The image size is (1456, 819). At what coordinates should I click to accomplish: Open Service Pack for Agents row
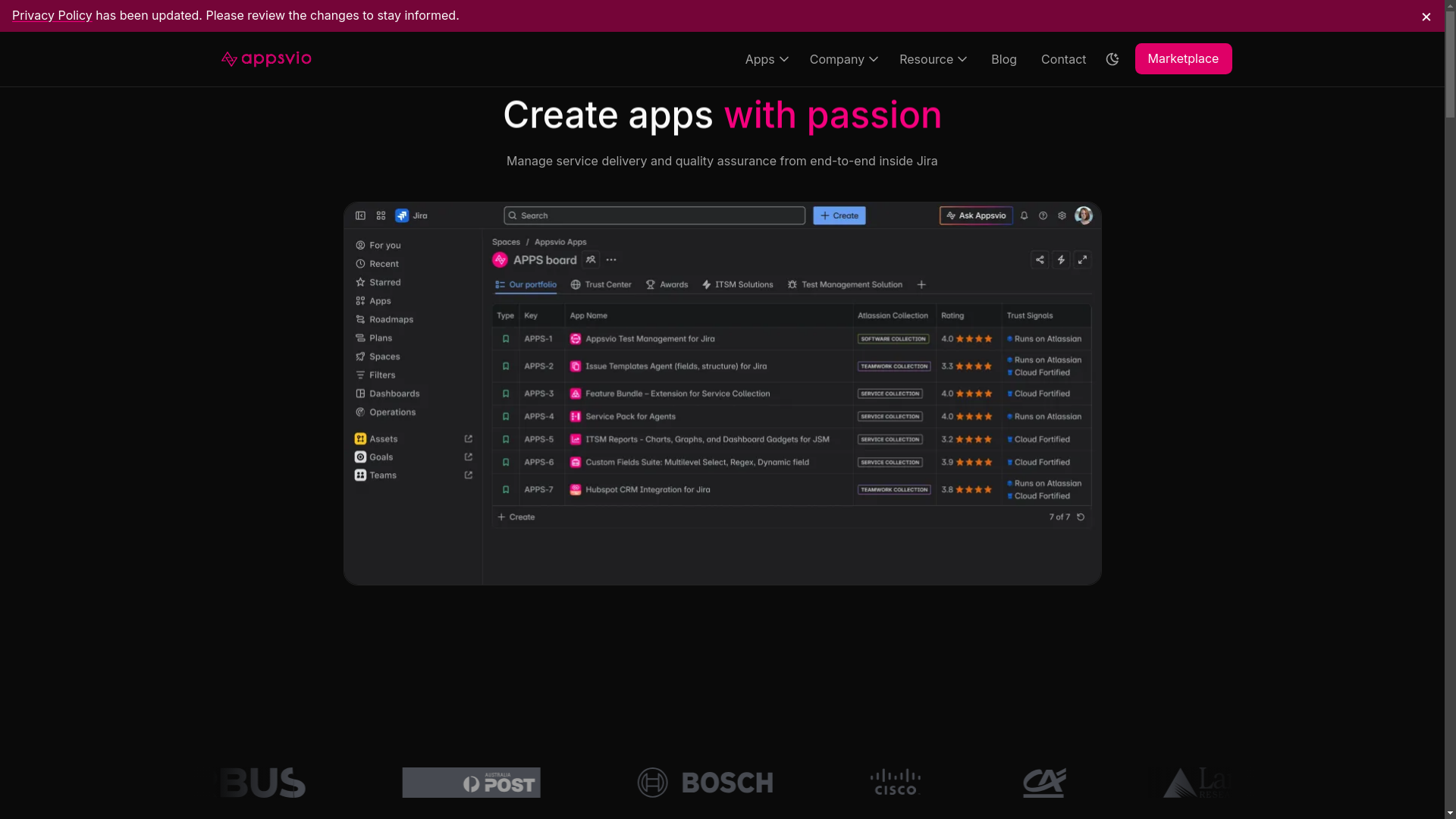(791, 416)
